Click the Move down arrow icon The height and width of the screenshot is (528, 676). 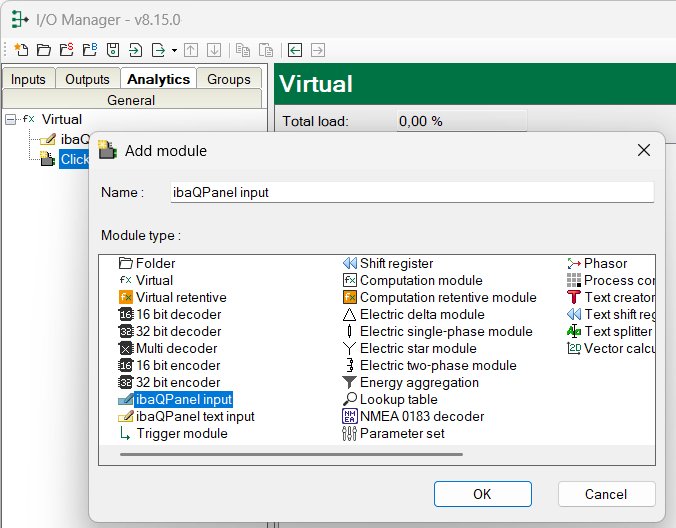pyautogui.click(x=214, y=50)
